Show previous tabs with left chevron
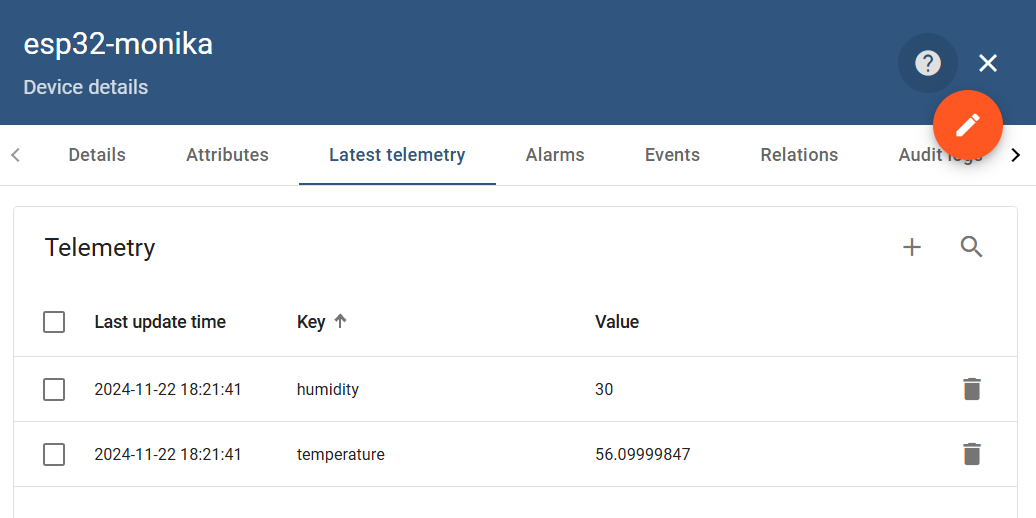Viewport: 1036px width, 518px height. pyautogui.click(x=17, y=155)
